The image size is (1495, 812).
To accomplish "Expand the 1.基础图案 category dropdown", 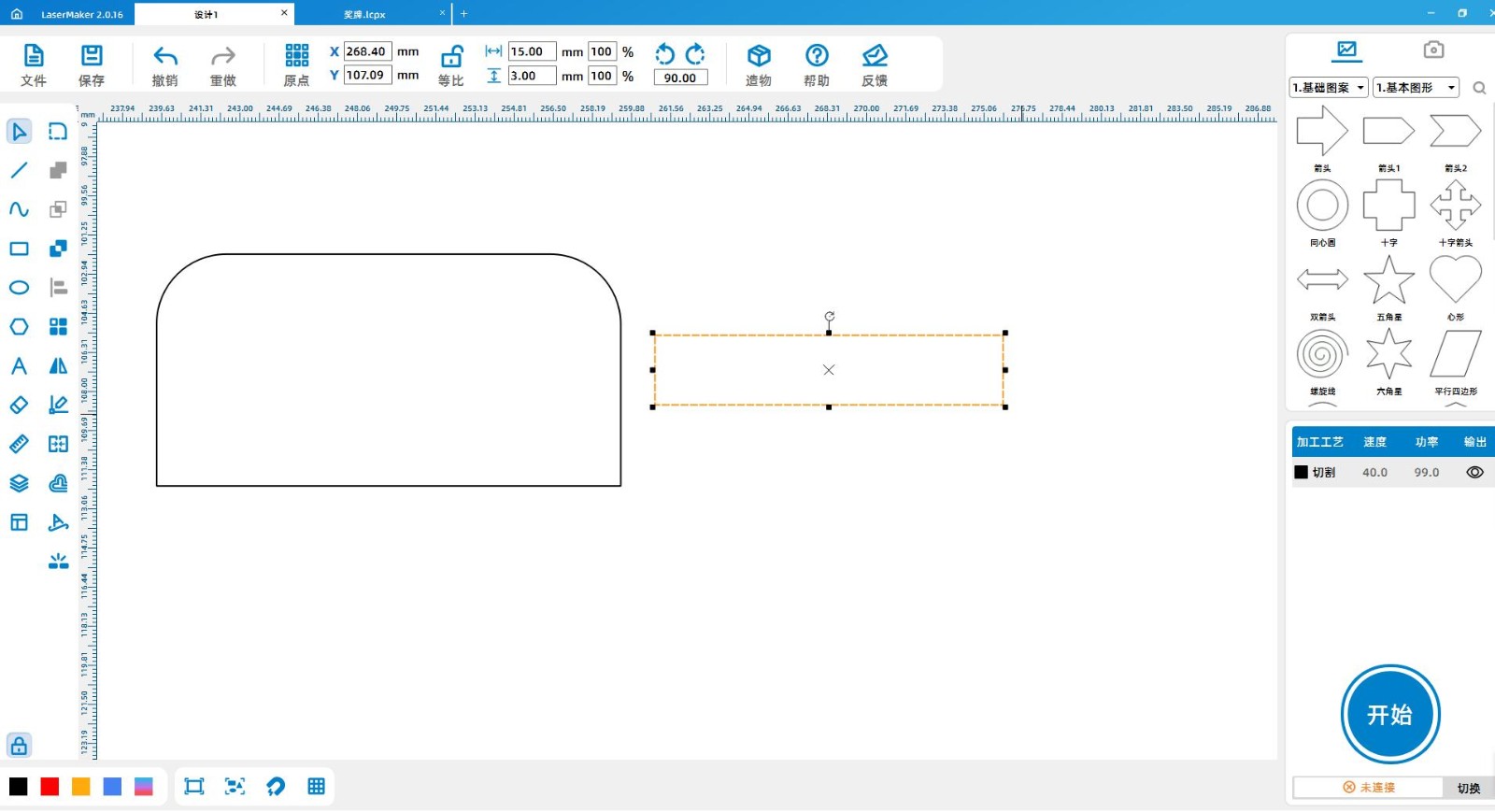I will coord(1328,88).
